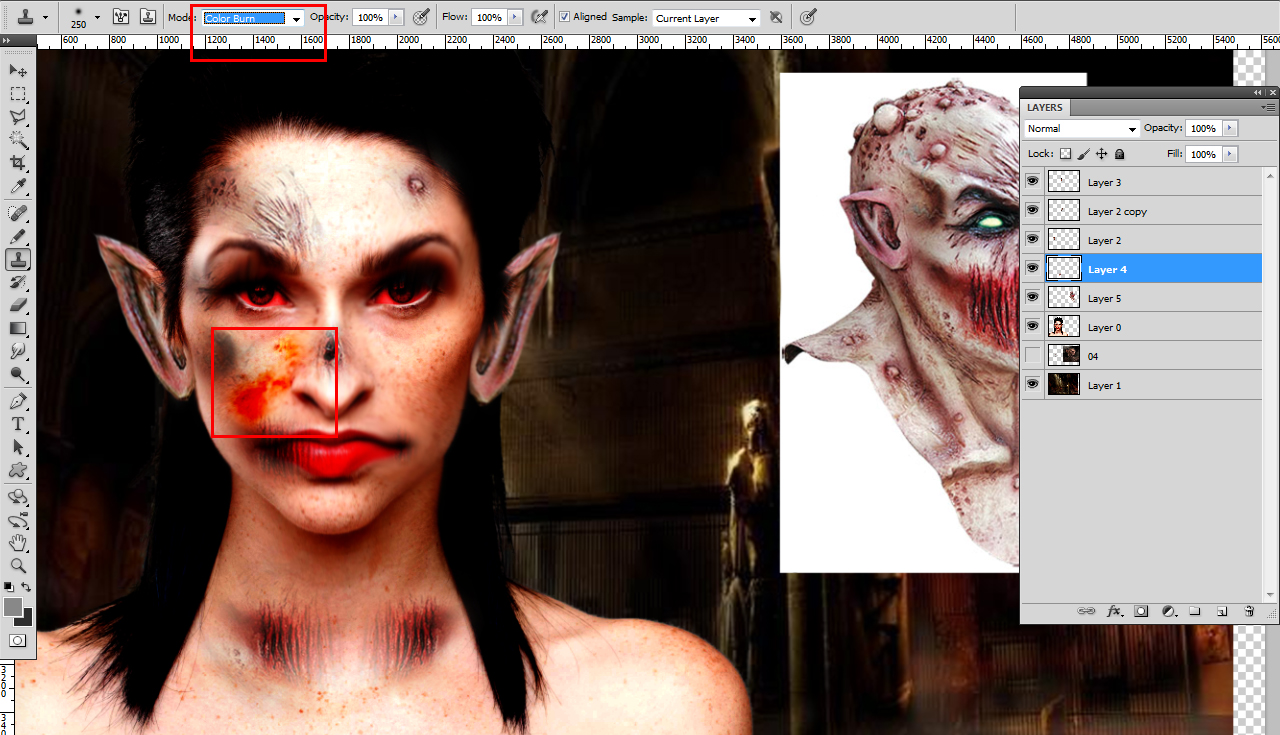This screenshot has width=1280, height=735.
Task: Create new fill or adjustment layer
Action: click(1168, 611)
